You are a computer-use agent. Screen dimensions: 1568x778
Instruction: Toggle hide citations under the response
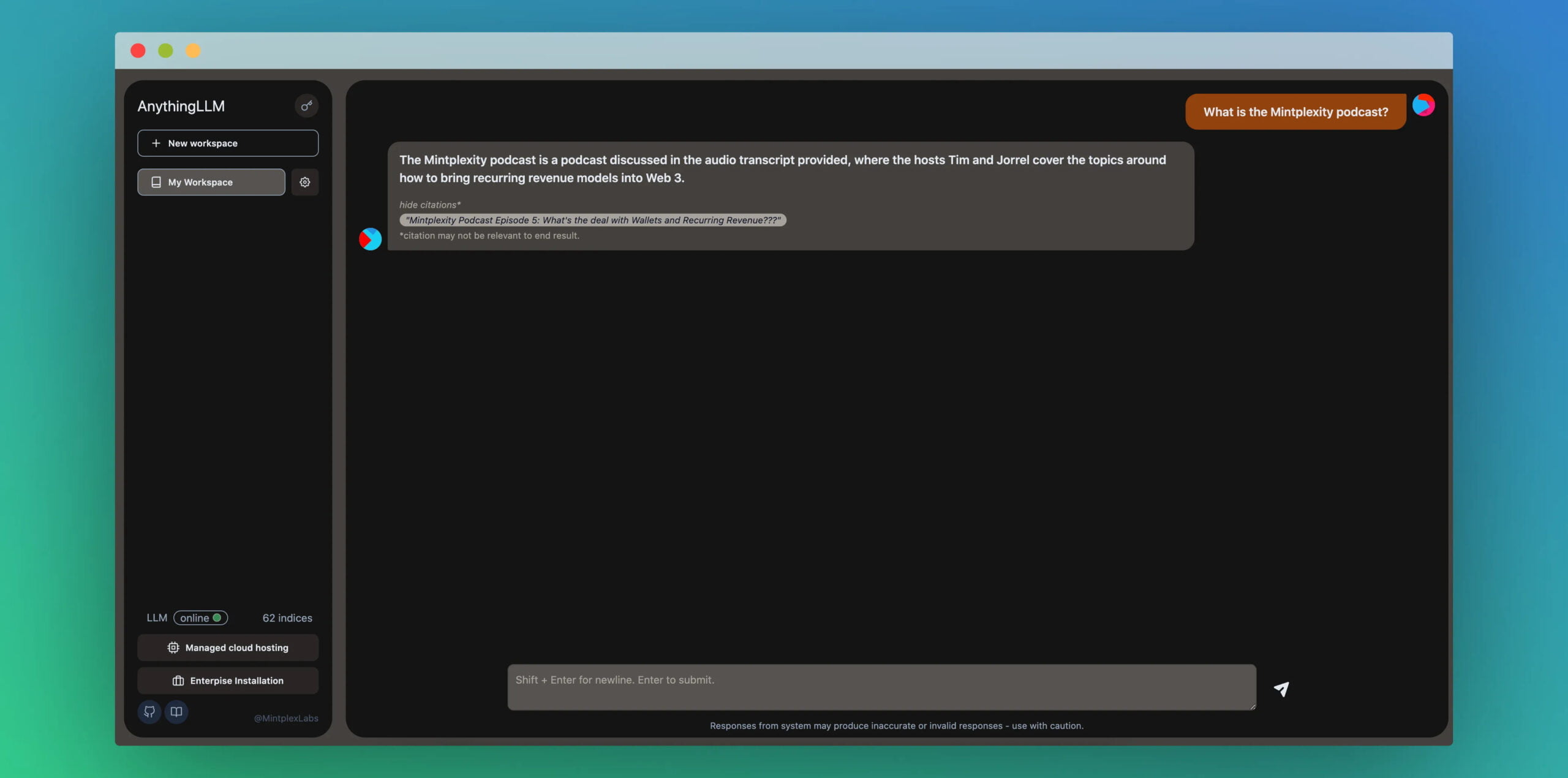429,205
